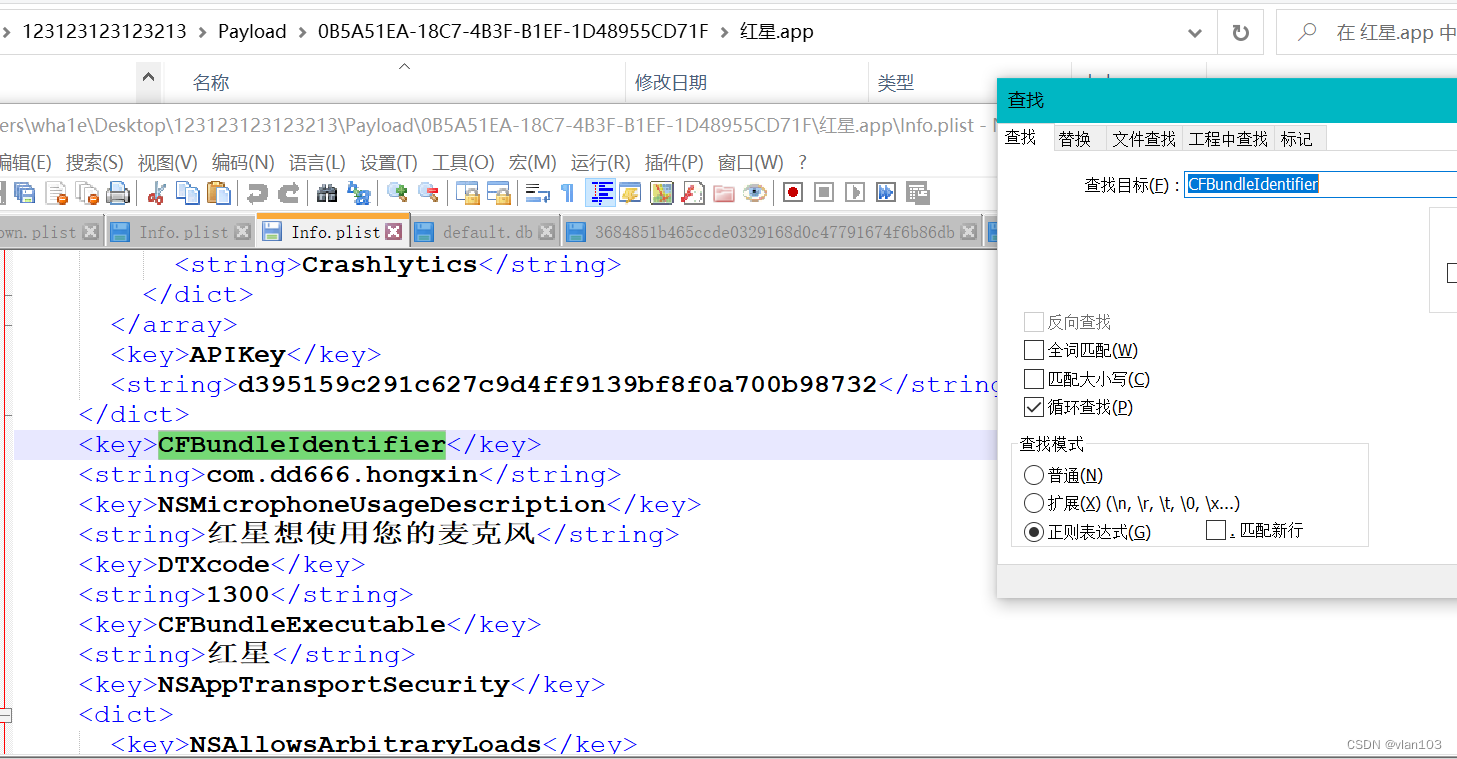
Task: Click the Undo arrow icon
Action: pos(257,192)
